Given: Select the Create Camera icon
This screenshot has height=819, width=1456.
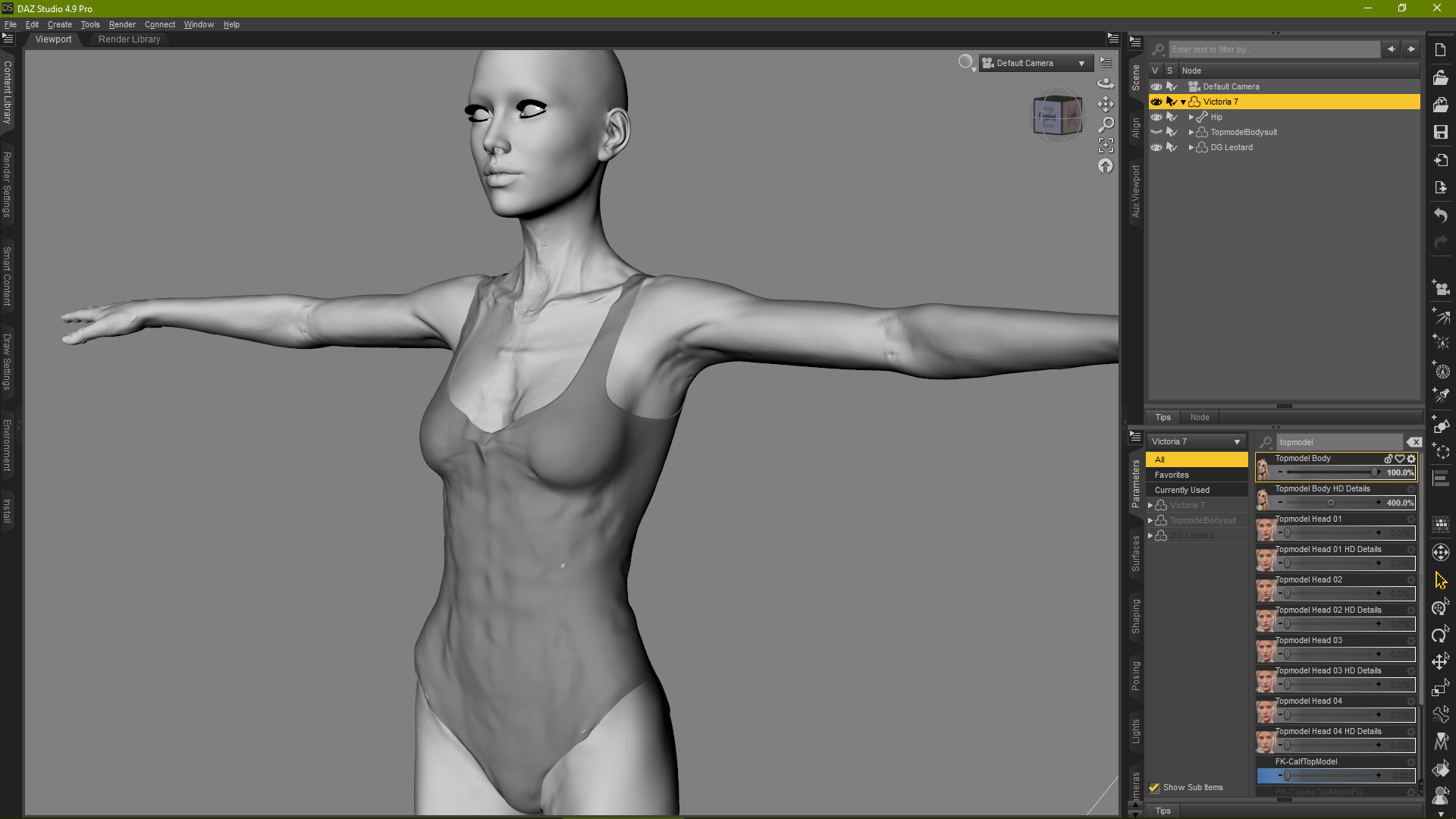Looking at the screenshot, I should click(1440, 288).
